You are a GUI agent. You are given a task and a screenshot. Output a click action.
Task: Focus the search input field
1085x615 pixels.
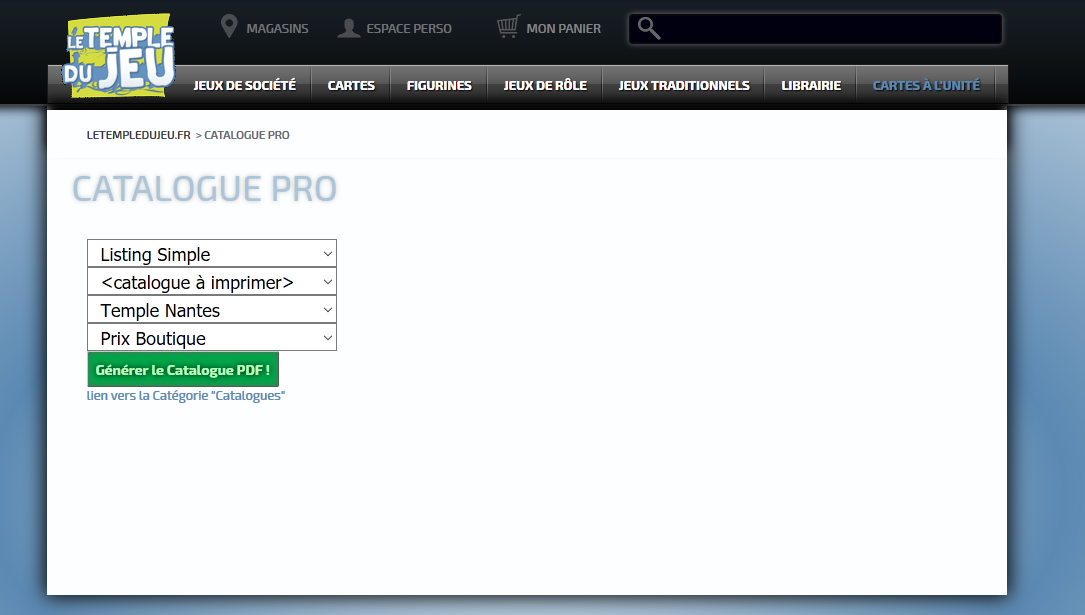830,29
